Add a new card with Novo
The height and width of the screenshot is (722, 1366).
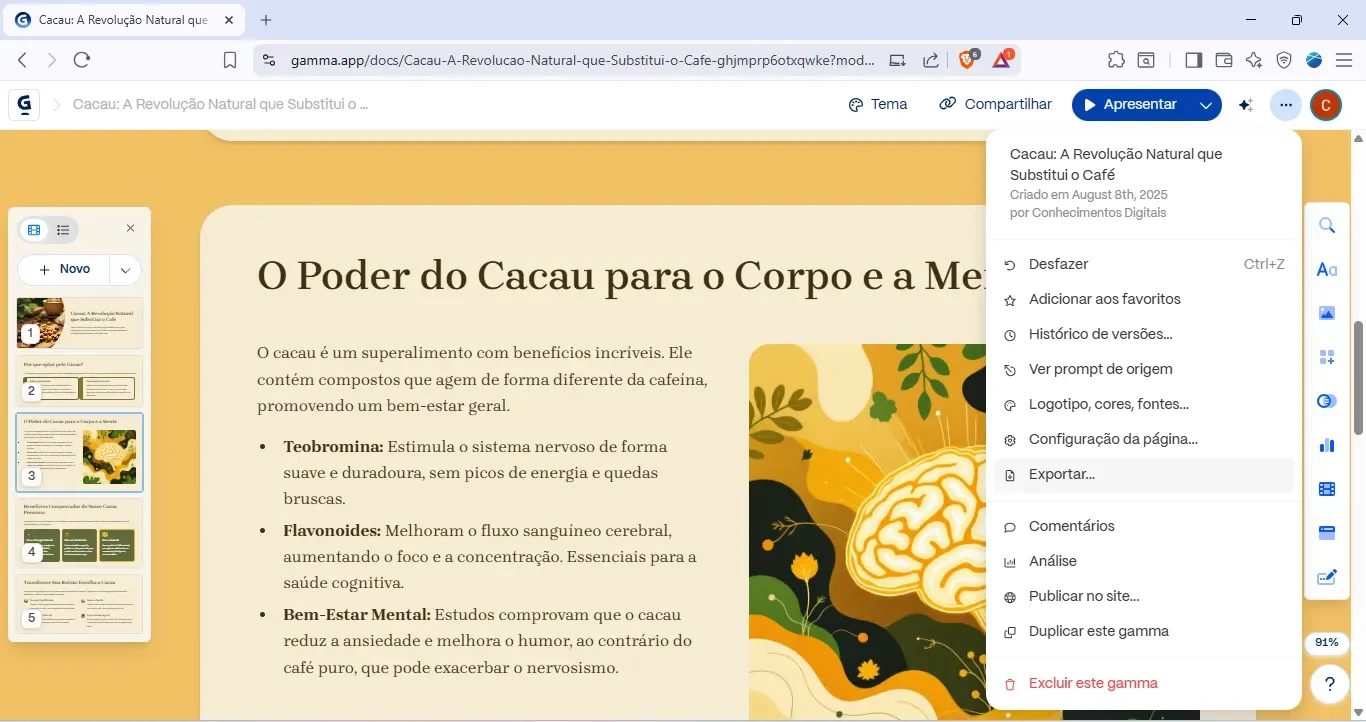point(64,269)
